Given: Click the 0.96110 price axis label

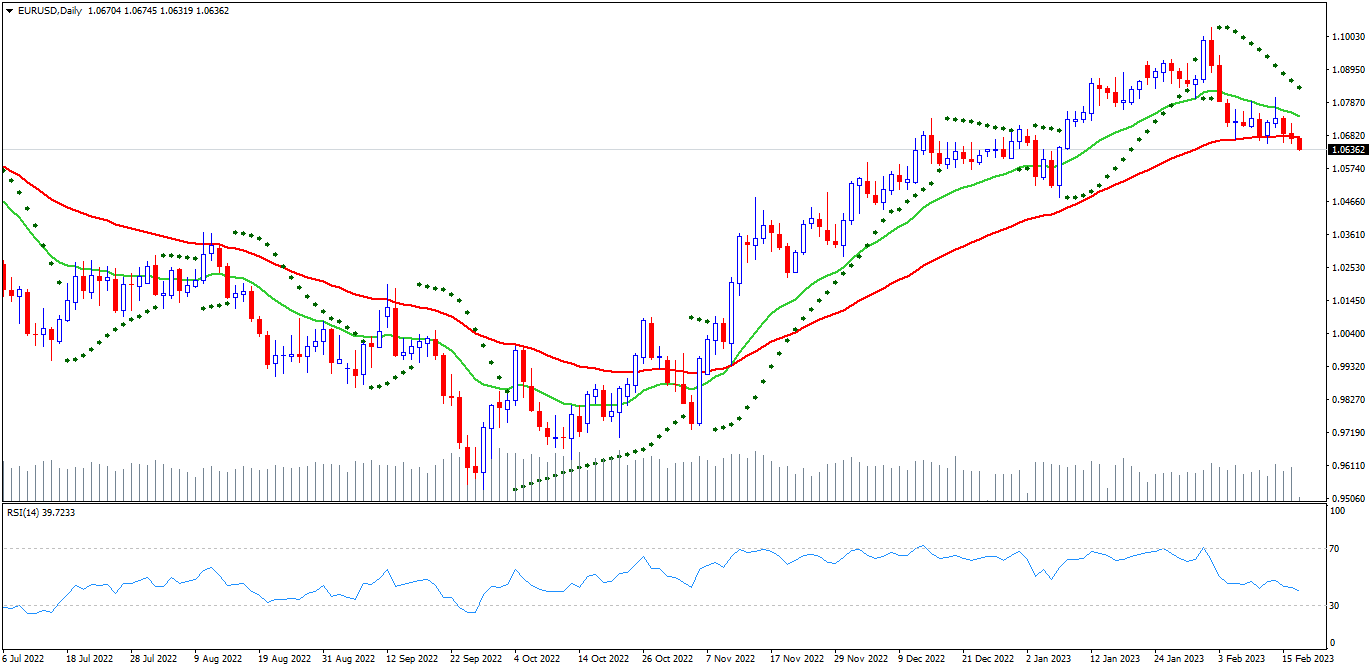Looking at the screenshot, I should pos(1349,466).
